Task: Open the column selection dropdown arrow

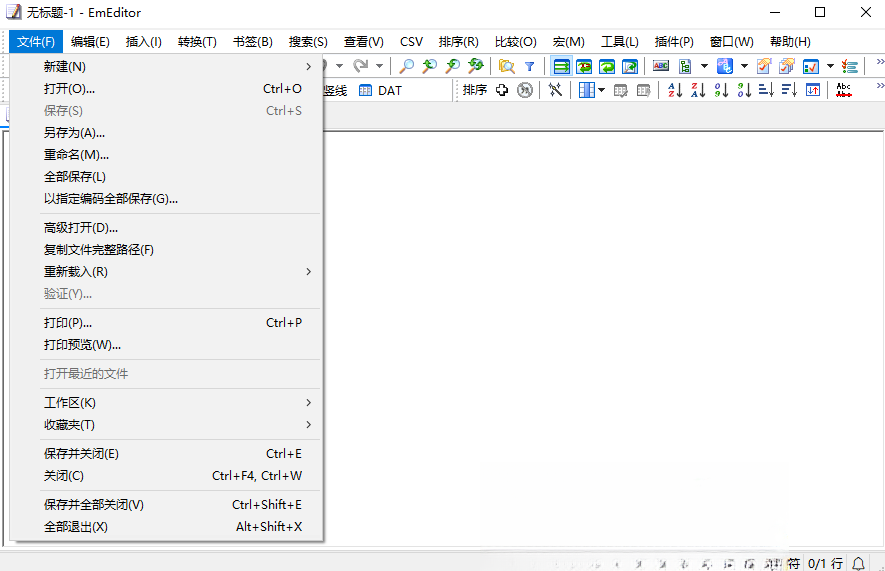Action: [602, 90]
